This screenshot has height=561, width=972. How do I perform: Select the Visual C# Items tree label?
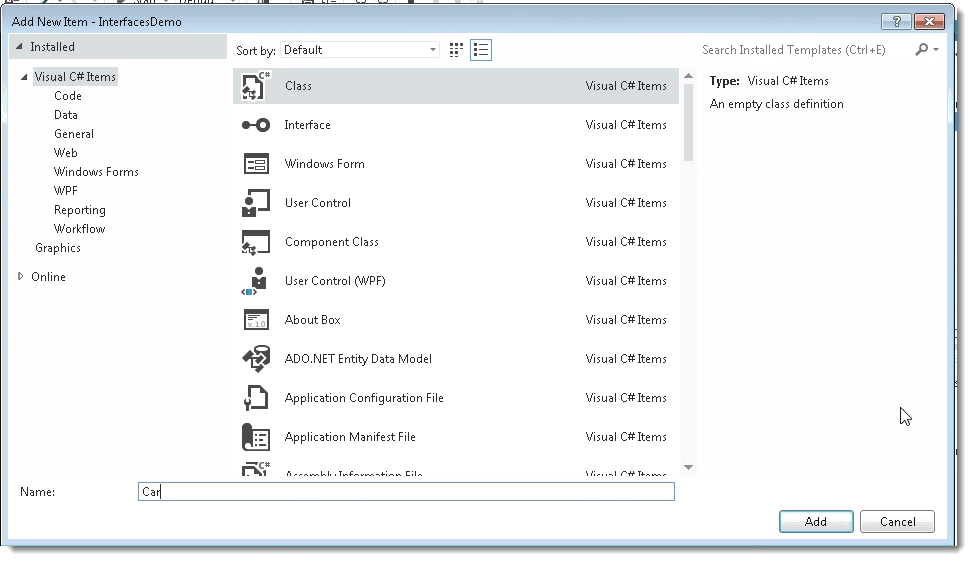(x=75, y=77)
